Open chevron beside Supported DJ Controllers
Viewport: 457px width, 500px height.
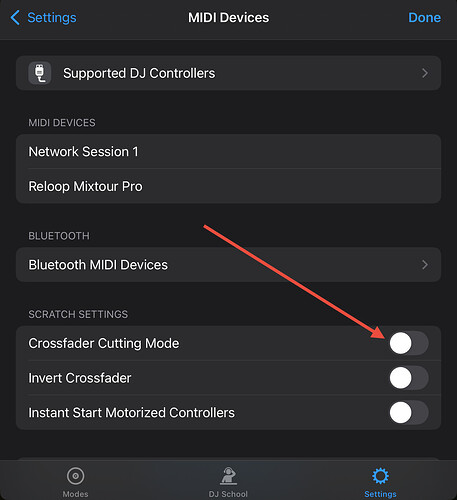point(425,73)
